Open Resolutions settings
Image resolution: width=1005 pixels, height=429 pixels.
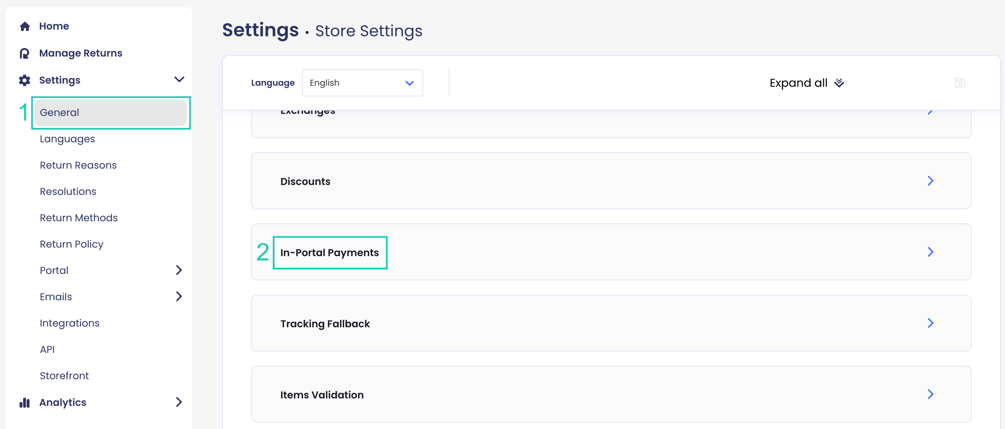pyautogui.click(x=68, y=192)
